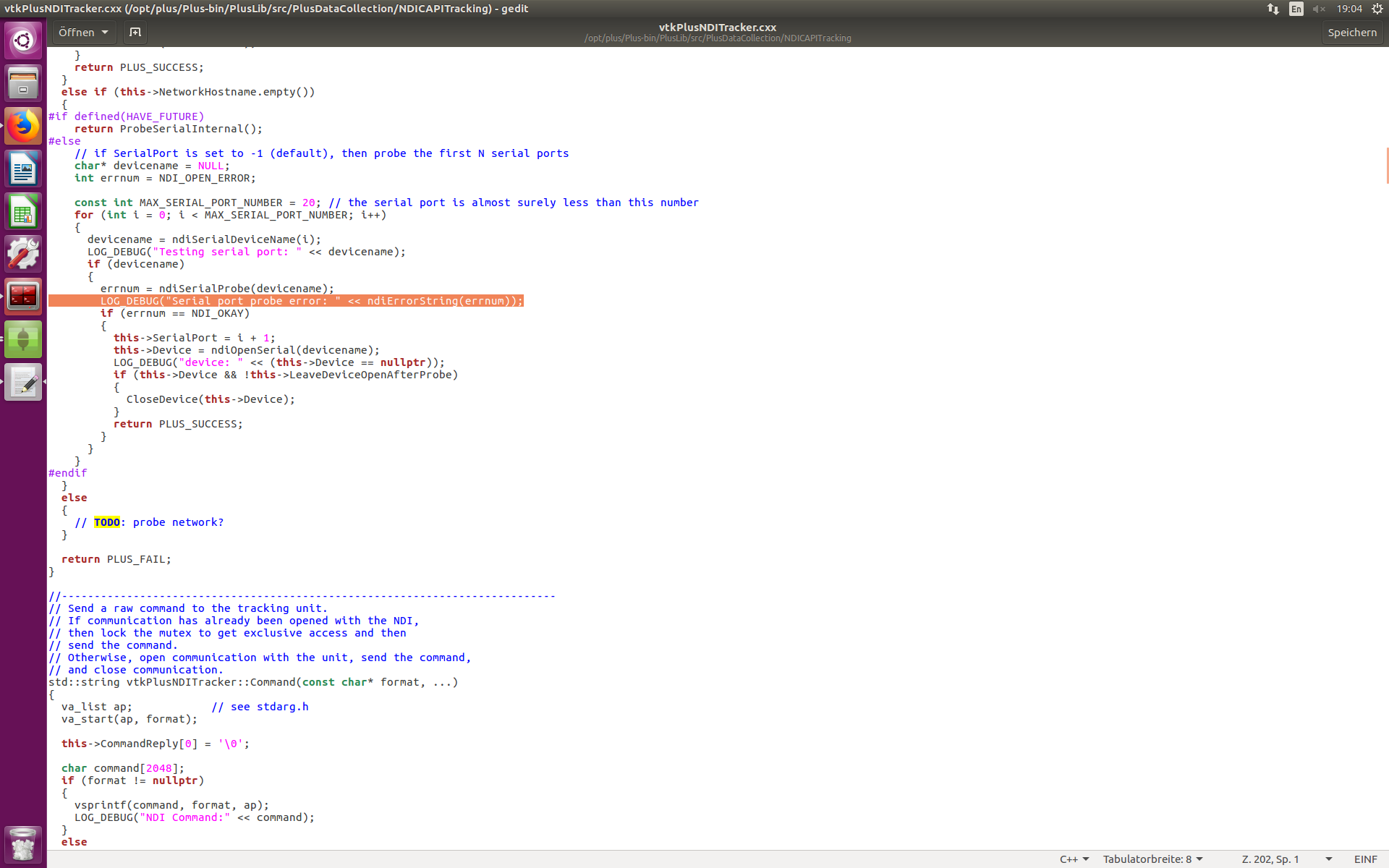The image size is (1389, 868).
Task: Open LibreOffice Writer from the dock
Action: (23, 169)
